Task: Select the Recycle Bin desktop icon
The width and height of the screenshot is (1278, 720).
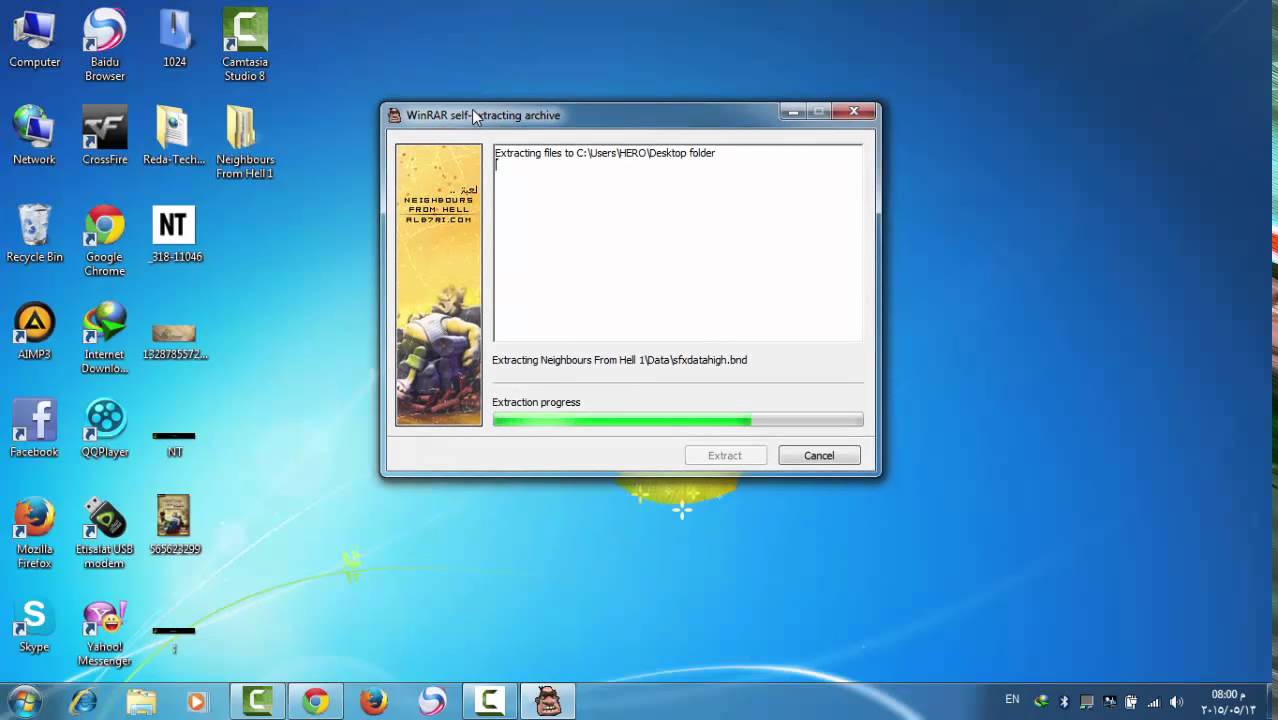Action: [x=34, y=233]
